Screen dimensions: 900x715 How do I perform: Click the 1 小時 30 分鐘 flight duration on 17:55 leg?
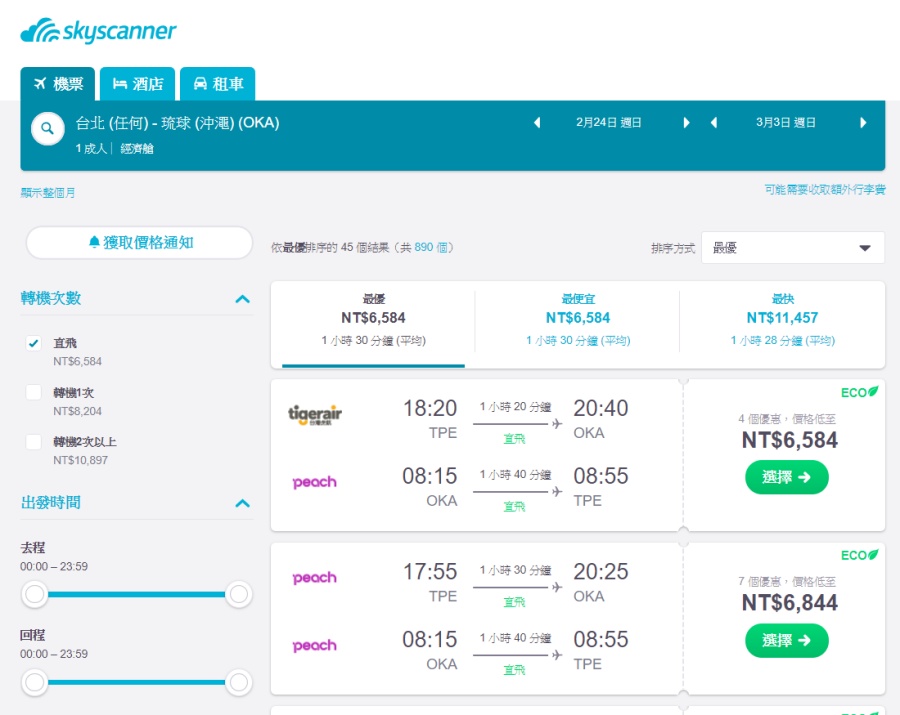(x=515, y=570)
